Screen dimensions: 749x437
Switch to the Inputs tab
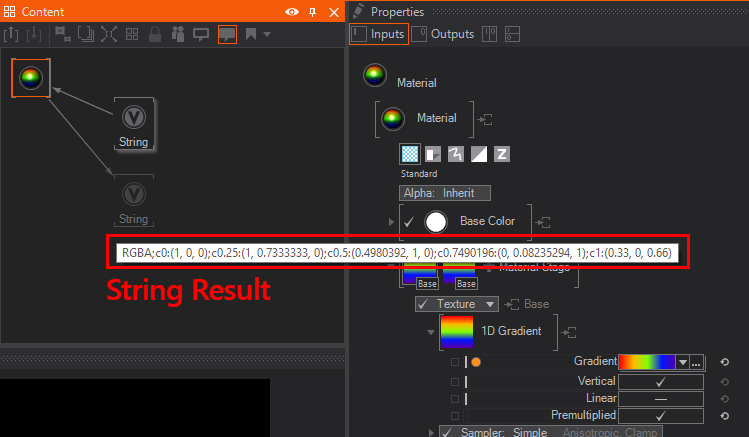(378, 34)
